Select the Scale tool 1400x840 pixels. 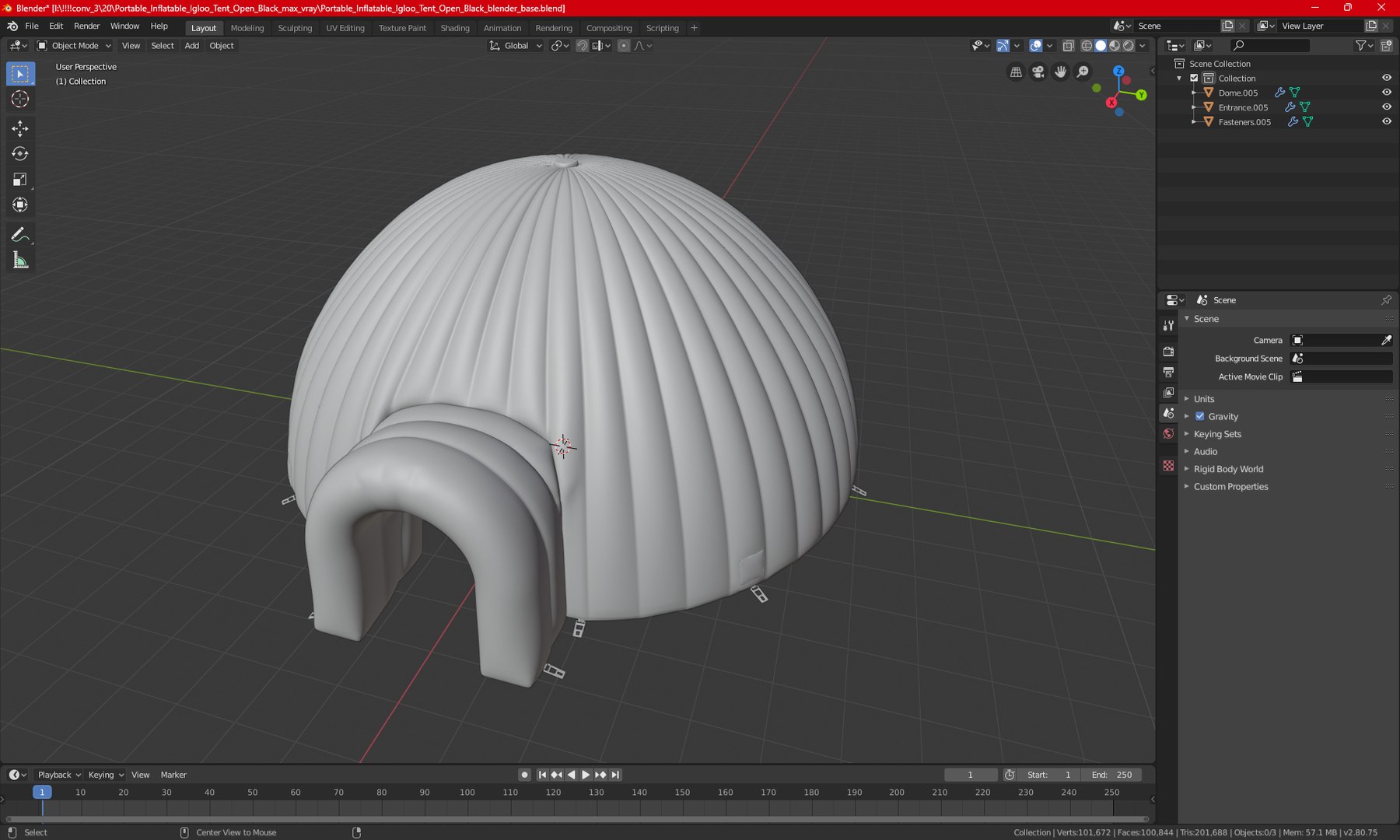click(20, 180)
